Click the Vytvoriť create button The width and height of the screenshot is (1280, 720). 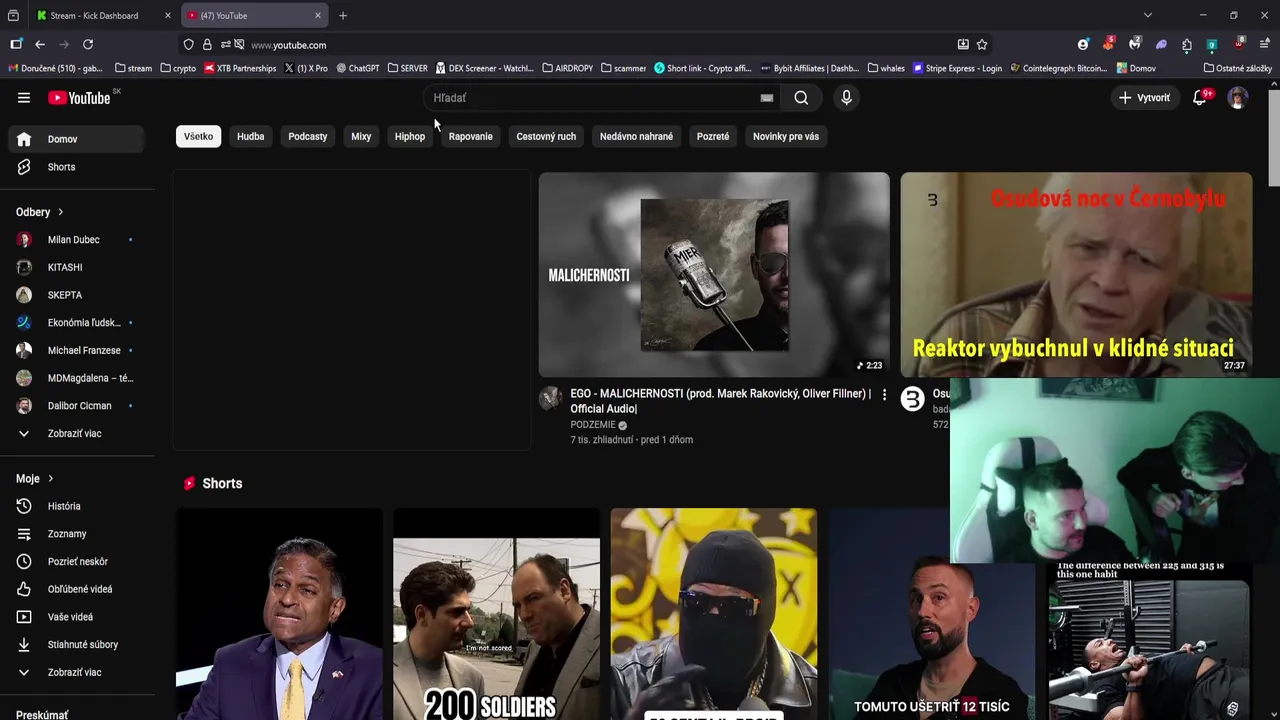[1144, 98]
